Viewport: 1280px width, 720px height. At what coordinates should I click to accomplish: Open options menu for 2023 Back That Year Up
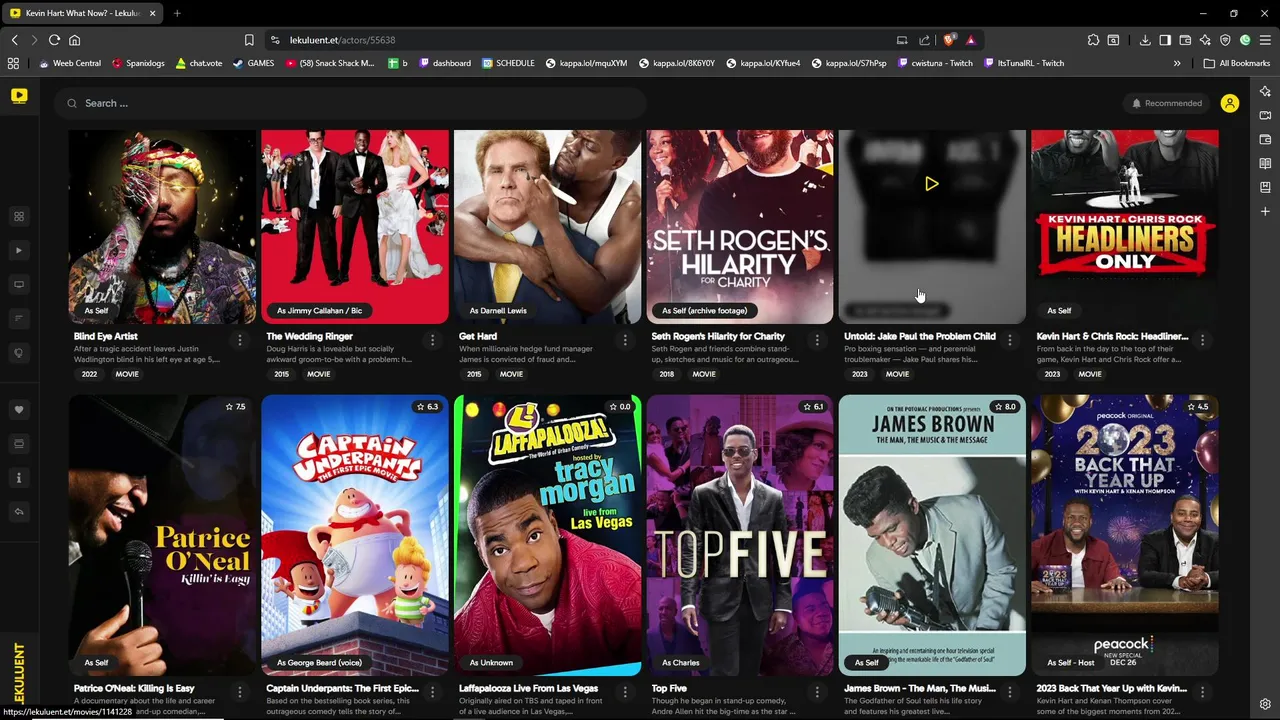coord(1202,692)
